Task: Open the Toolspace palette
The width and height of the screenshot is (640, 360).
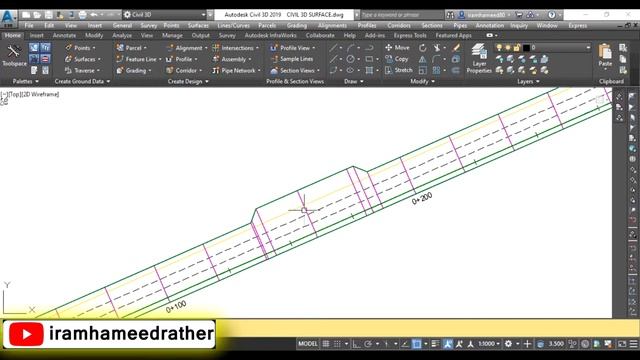Action: tap(13, 56)
